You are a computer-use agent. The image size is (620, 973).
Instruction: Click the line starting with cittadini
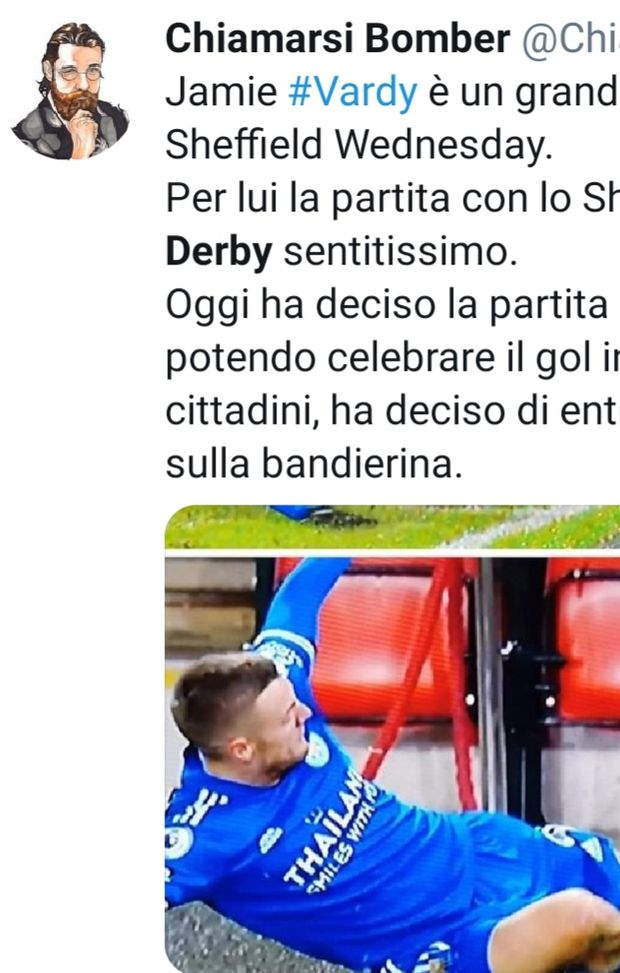[x=393, y=412]
